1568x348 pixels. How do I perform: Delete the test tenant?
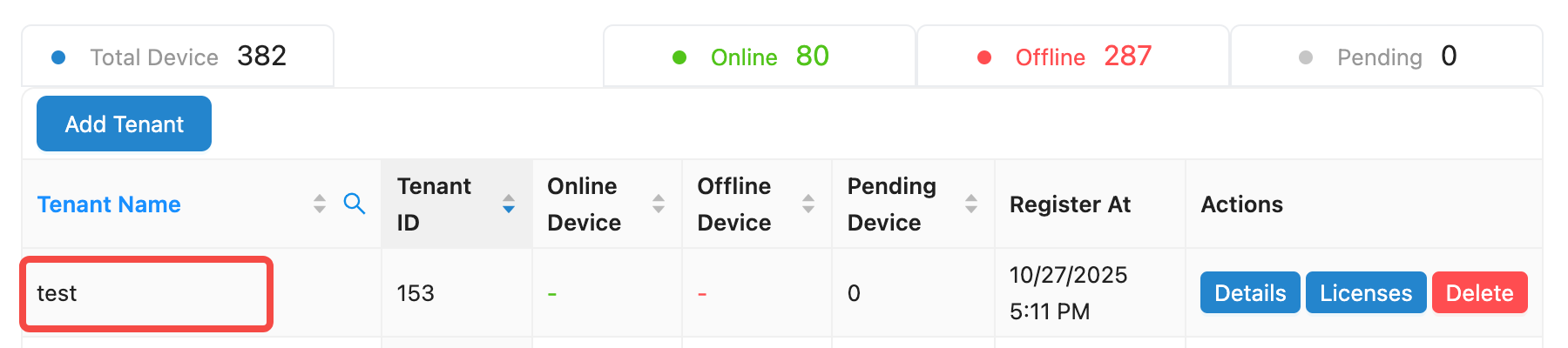(x=1479, y=292)
